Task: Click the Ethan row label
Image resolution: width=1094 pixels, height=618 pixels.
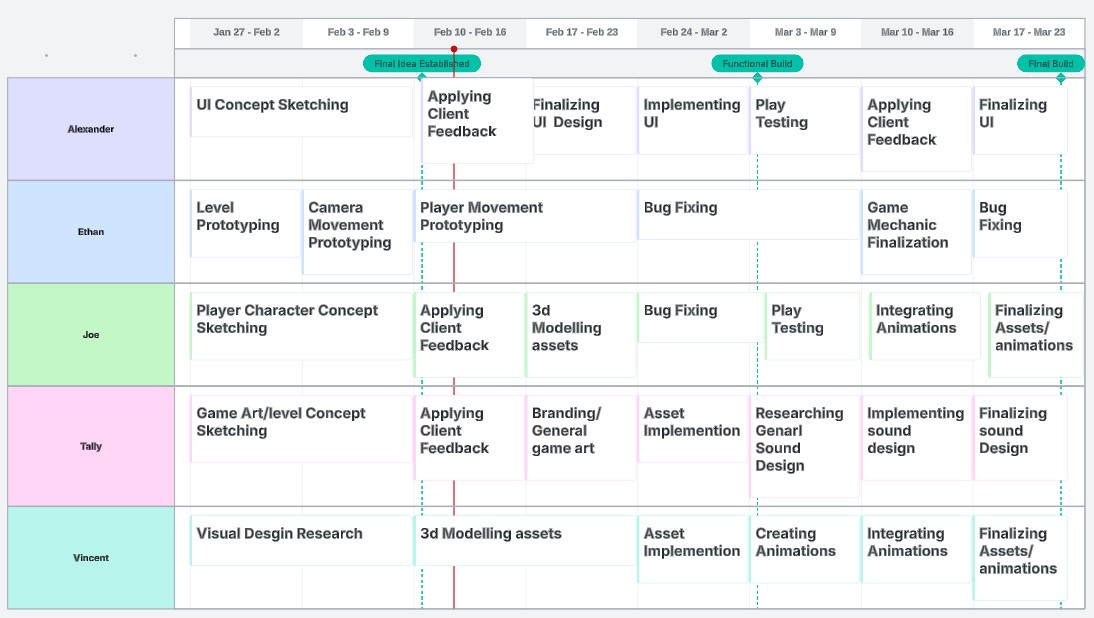Action: tap(91, 232)
